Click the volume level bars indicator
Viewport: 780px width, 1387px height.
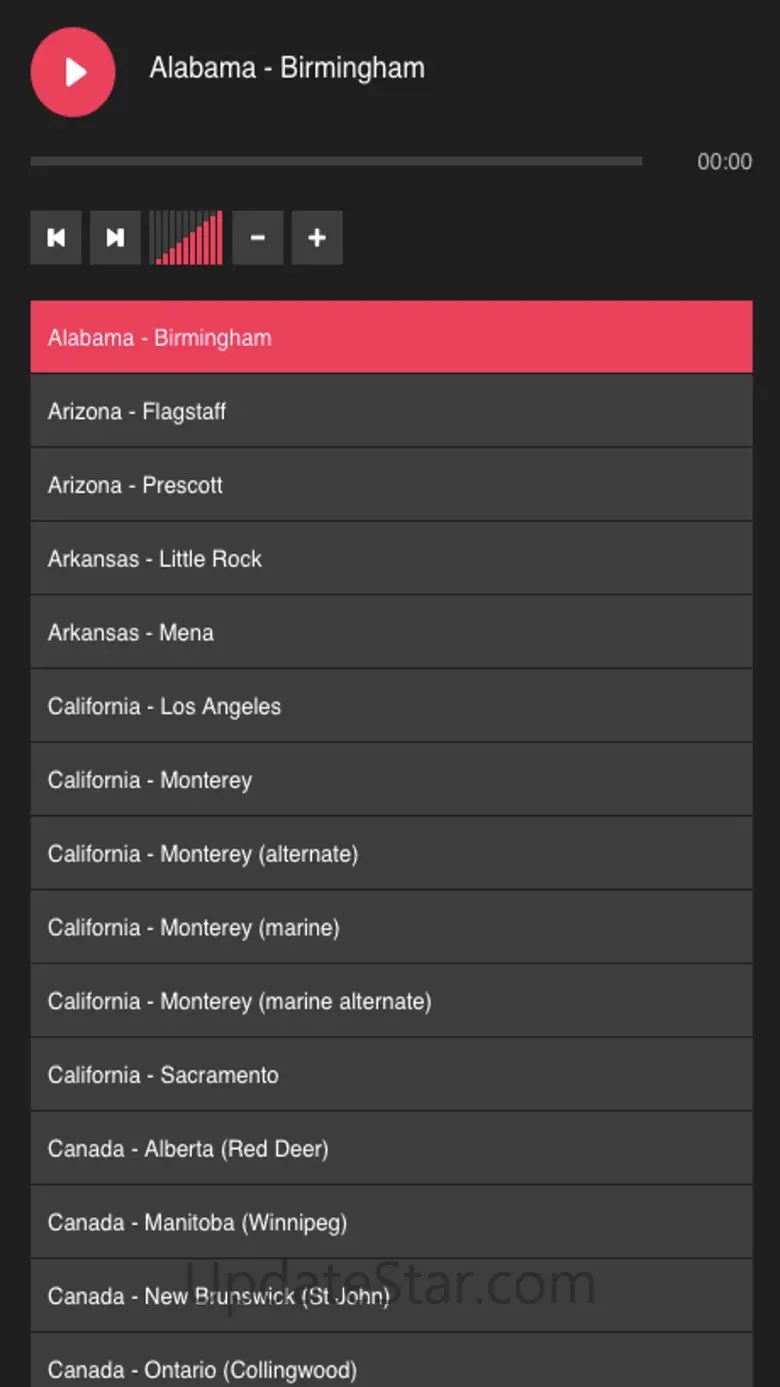[x=187, y=237]
